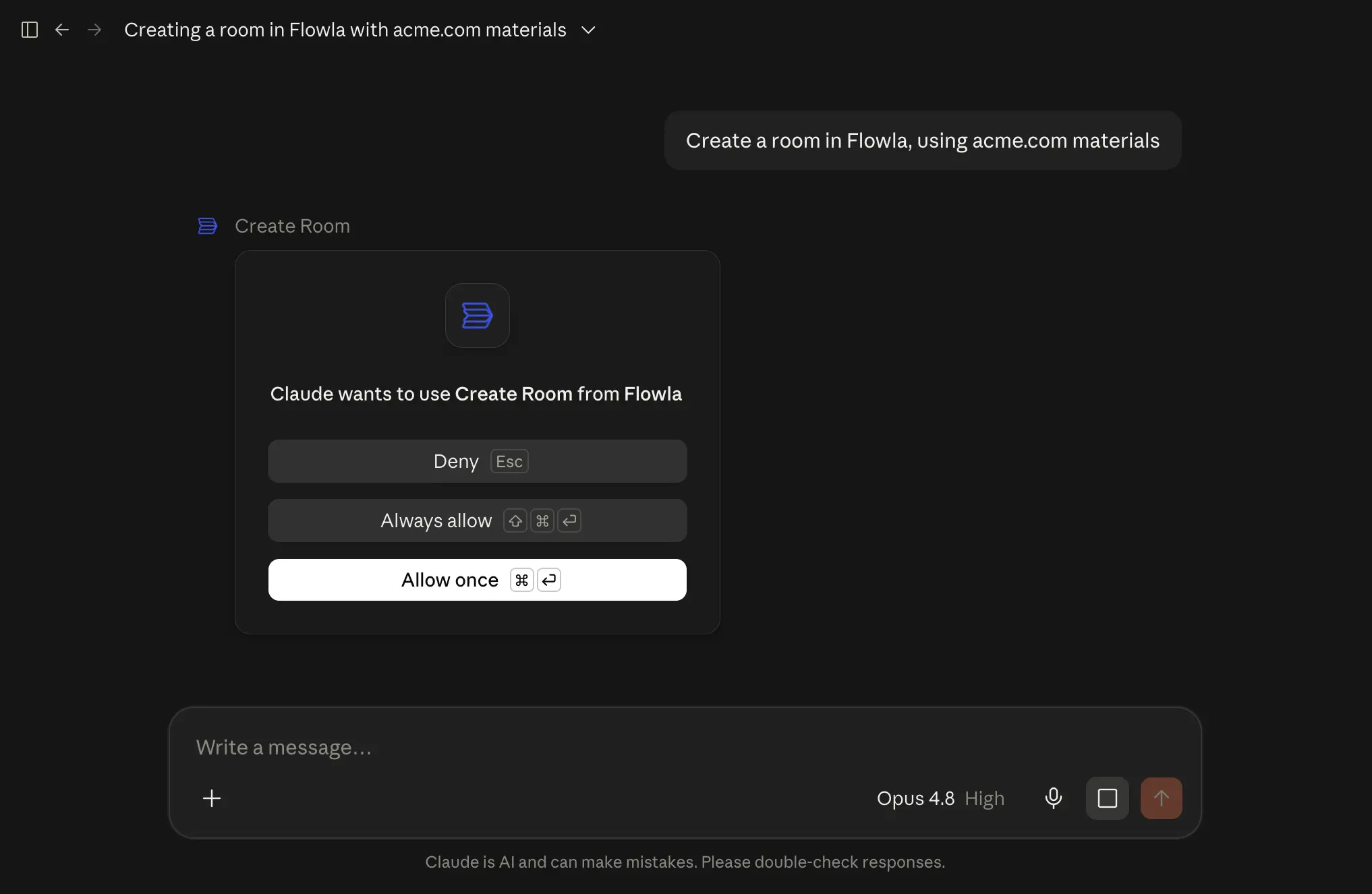
Task: Click the "Claude wants to use Create Room" text
Action: (x=476, y=394)
